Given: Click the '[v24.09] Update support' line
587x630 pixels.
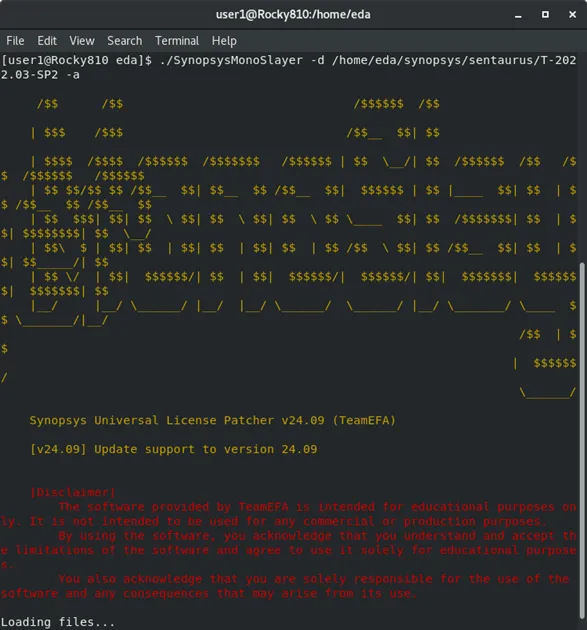Looking at the screenshot, I should (174, 449).
